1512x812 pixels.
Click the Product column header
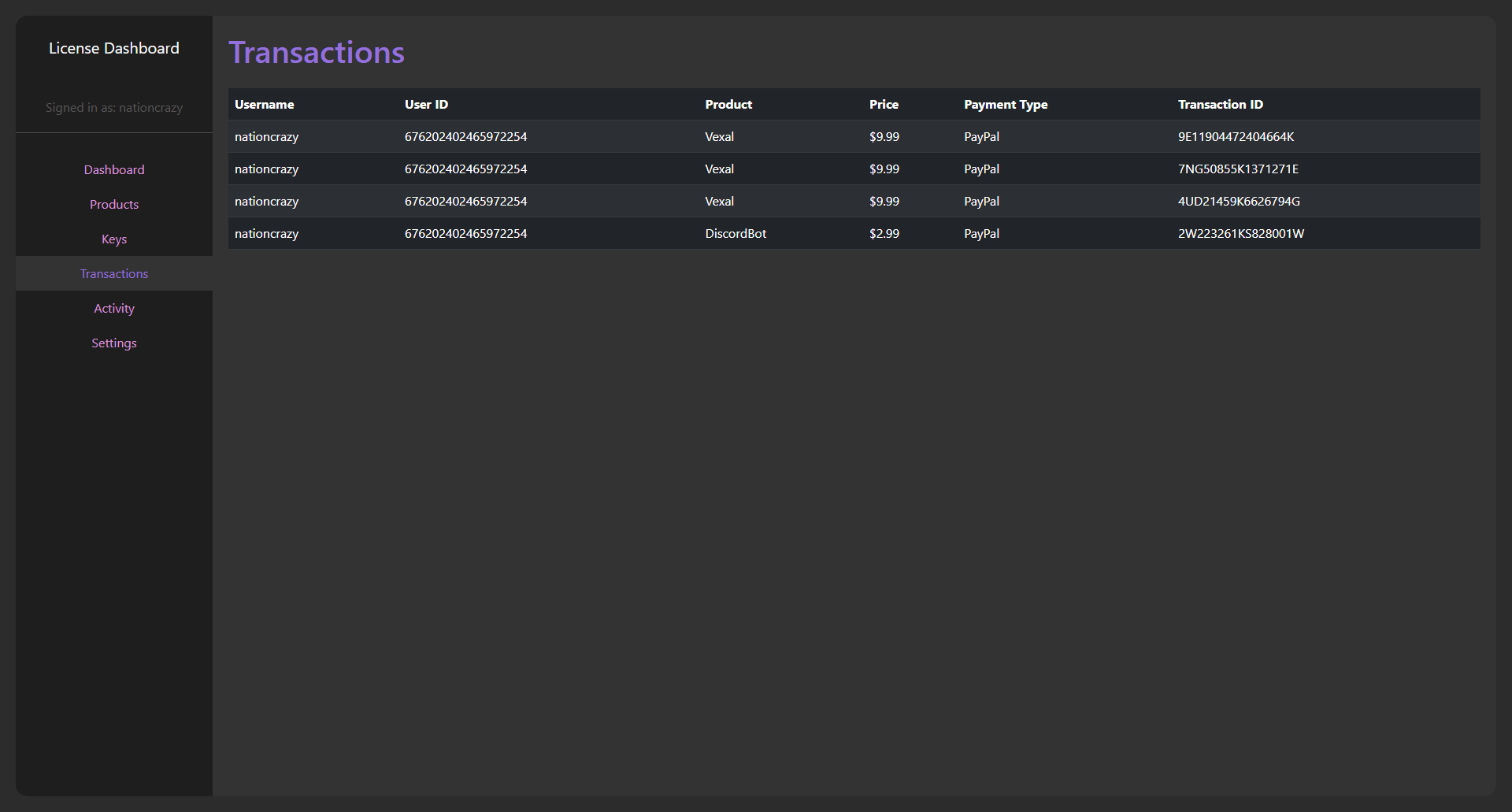728,105
